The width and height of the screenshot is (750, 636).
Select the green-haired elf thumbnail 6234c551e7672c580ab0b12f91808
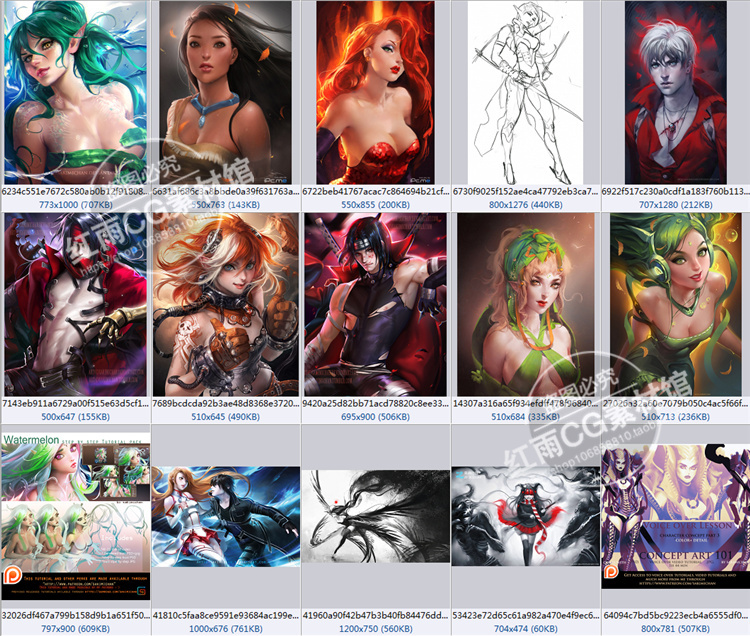[x=76, y=92]
